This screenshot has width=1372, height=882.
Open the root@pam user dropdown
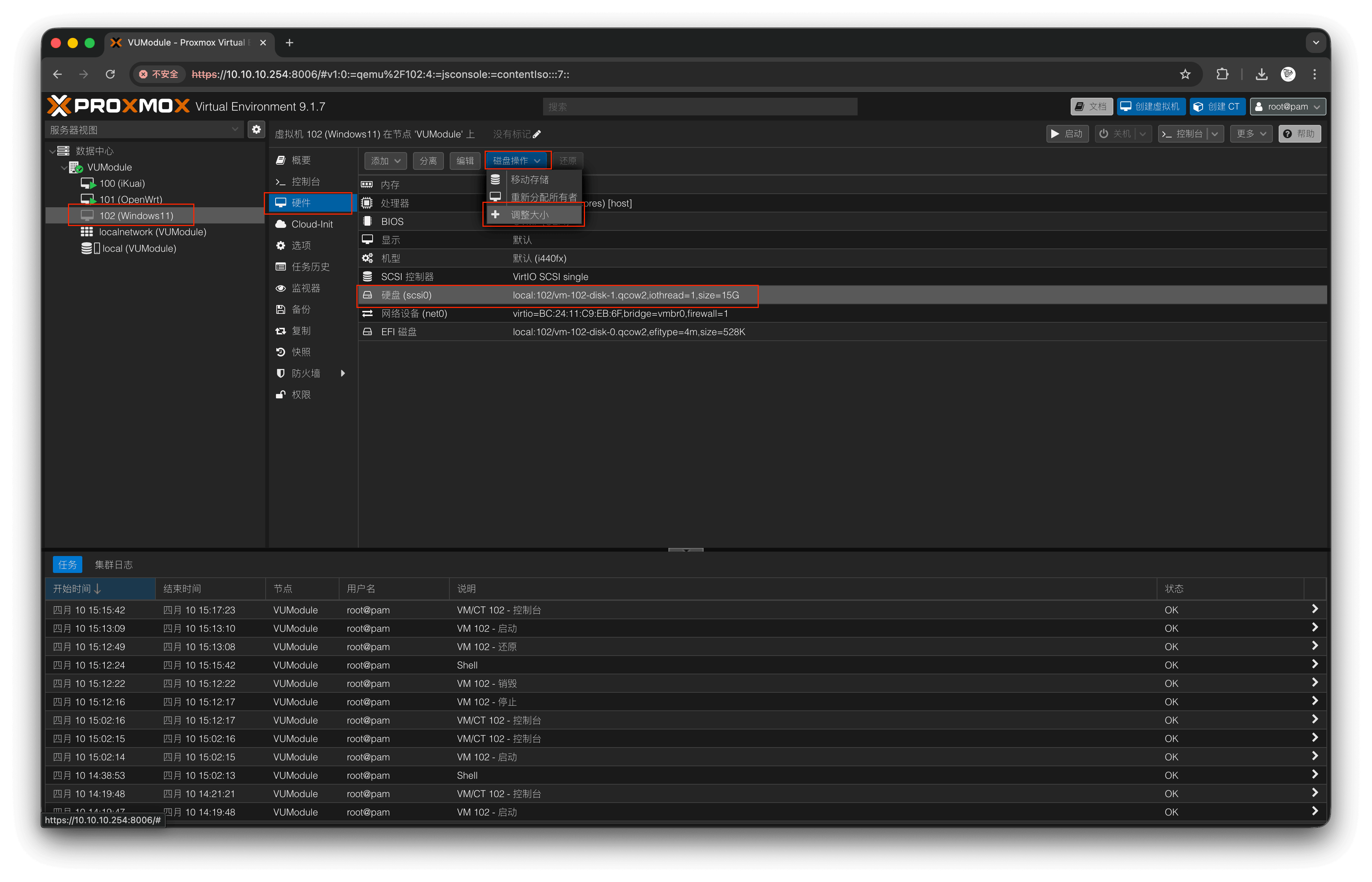click(x=1287, y=107)
